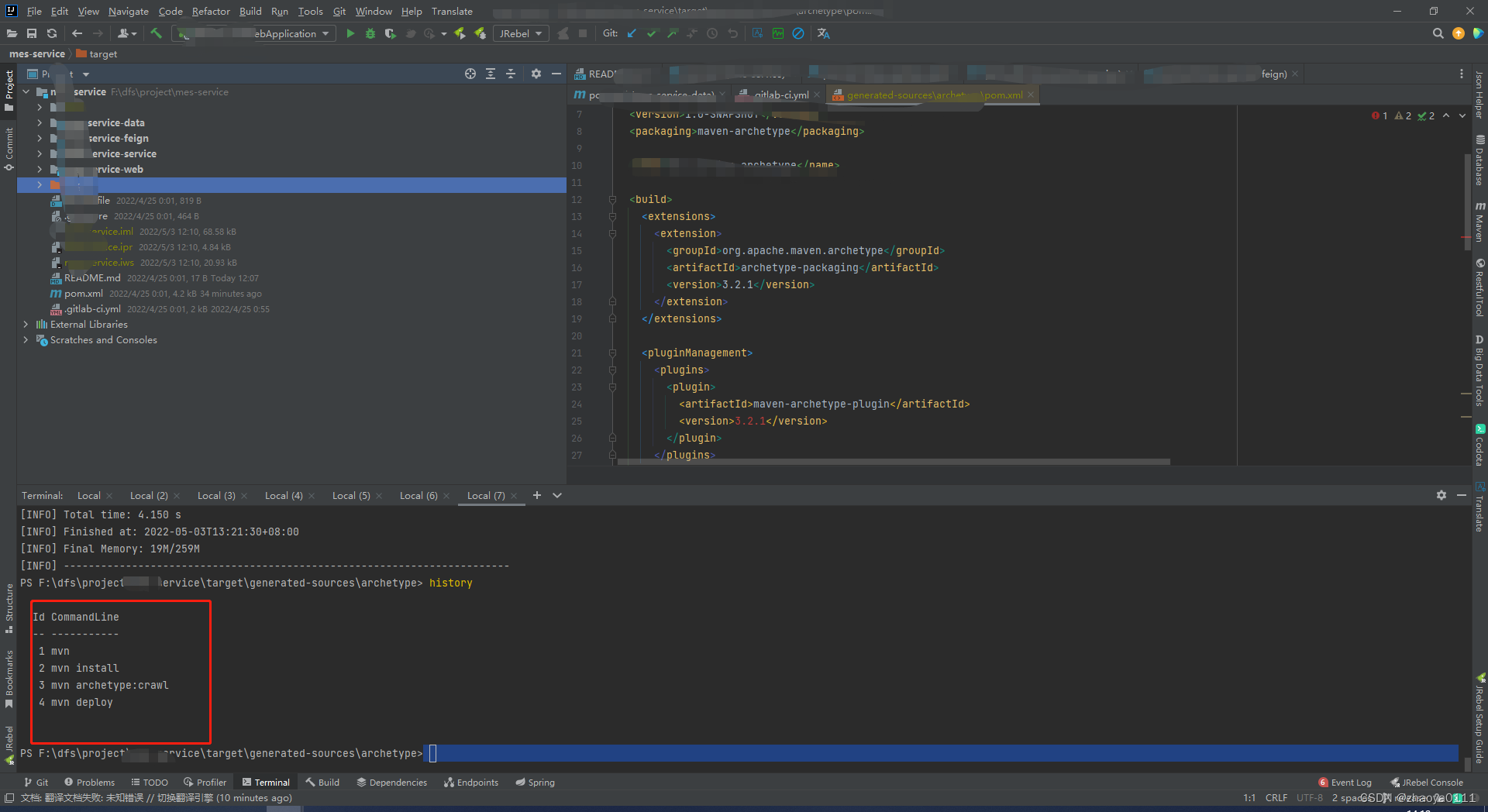Toggle the Commit tool window stripe button
The width and height of the screenshot is (1488, 812).
click(x=9, y=149)
